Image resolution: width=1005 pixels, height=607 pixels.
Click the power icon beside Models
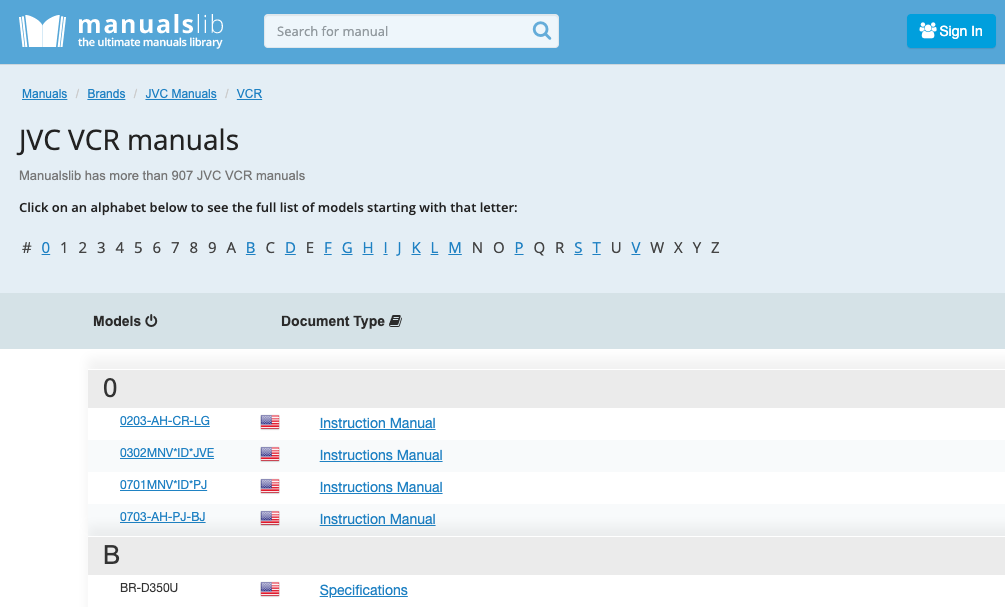151,320
